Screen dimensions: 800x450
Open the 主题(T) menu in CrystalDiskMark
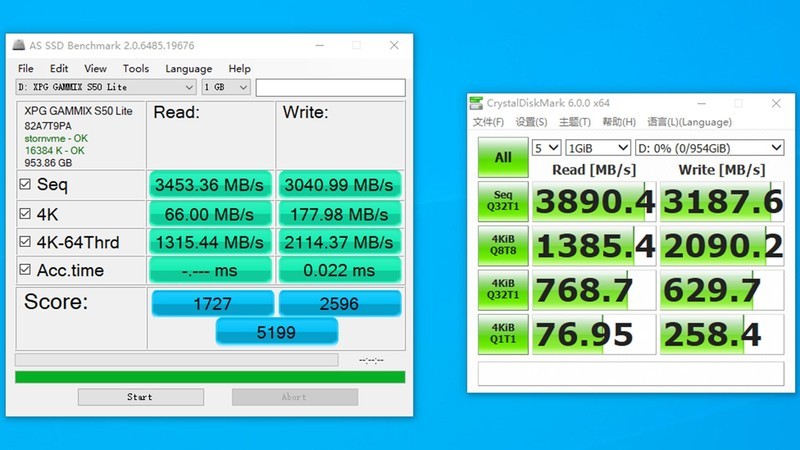pyautogui.click(x=574, y=122)
